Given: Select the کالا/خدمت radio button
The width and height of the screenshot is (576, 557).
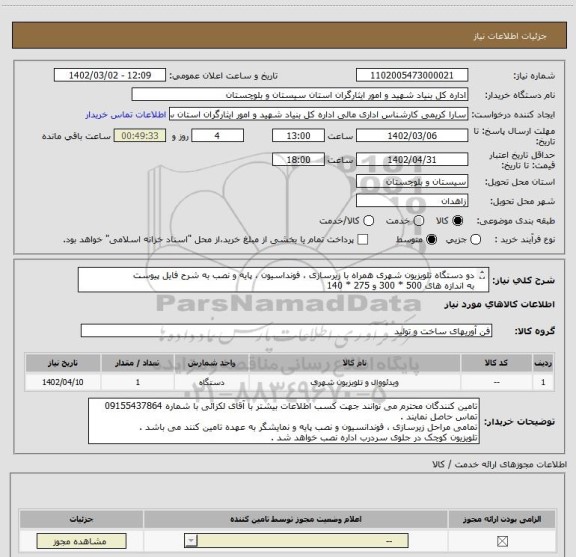Looking at the screenshot, I should tap(368, 221).
